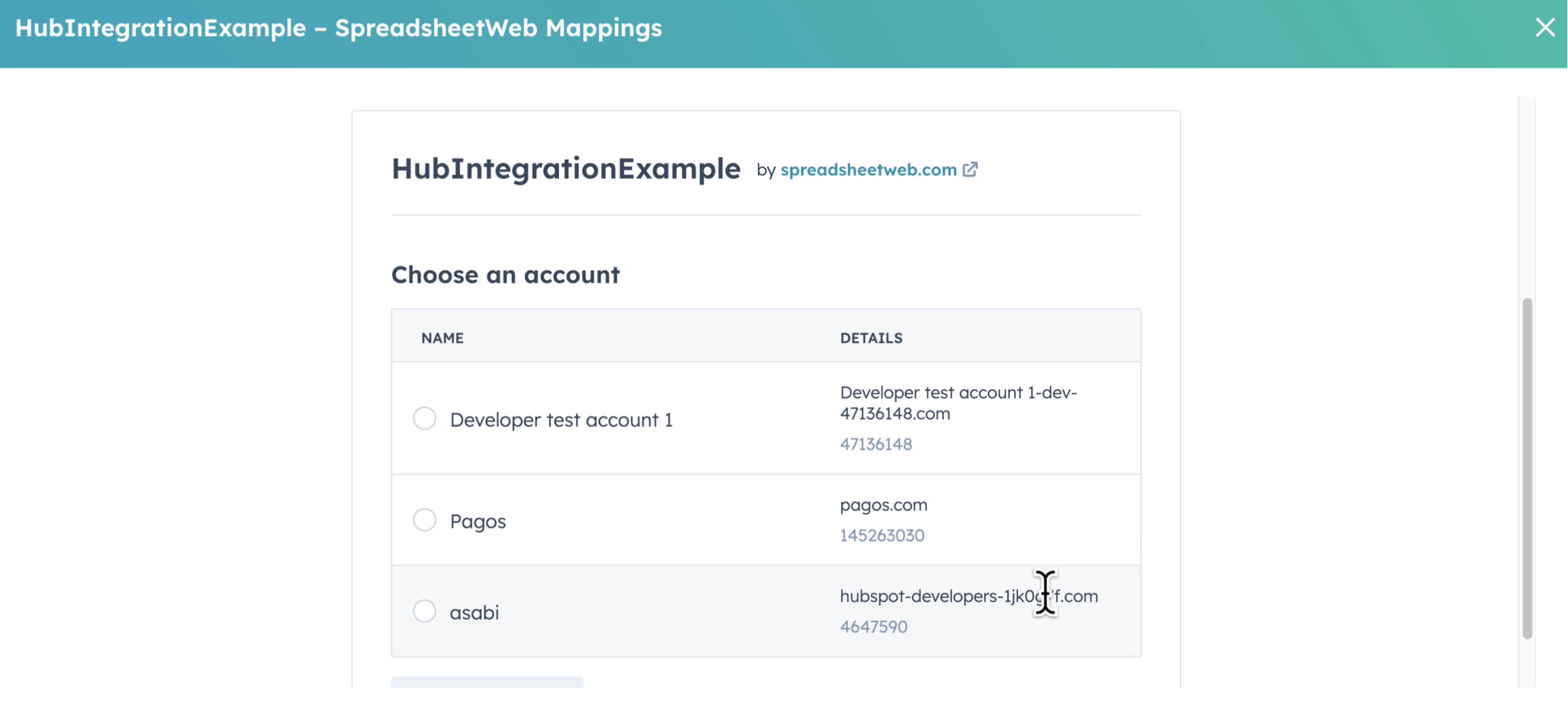Click the vertical scrollbar thumb
The width and height of the screenshot is (1568, 726).
[x=1527, y=469]
